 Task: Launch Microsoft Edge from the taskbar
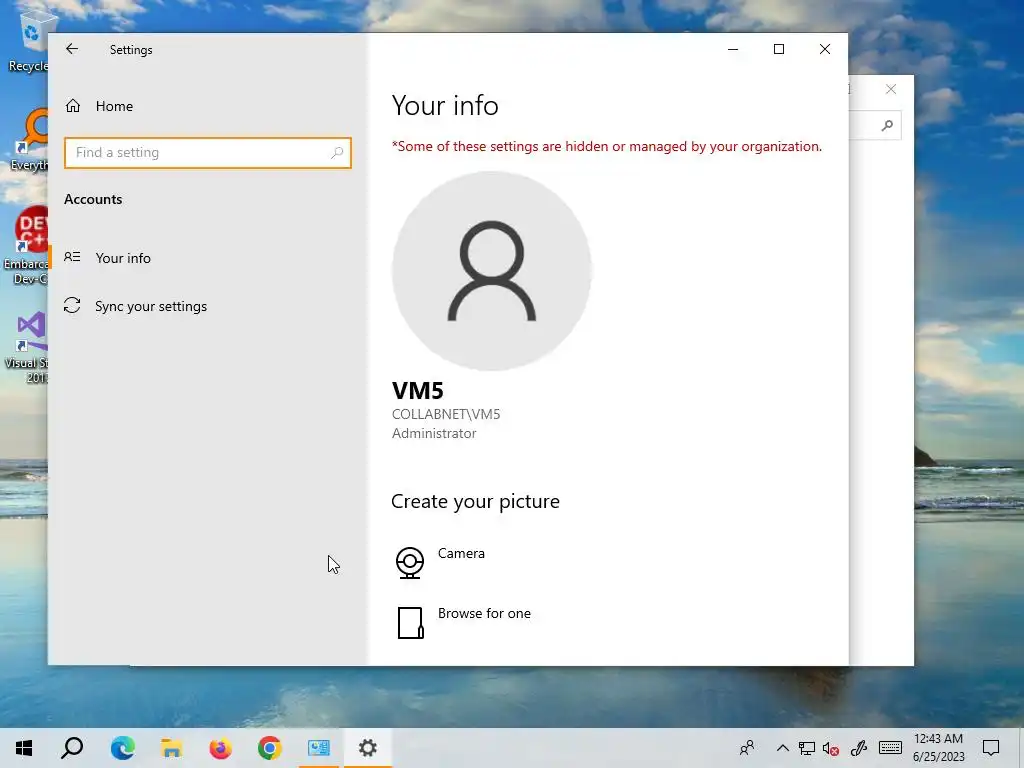pyautogui.click(x=122, y=748)
